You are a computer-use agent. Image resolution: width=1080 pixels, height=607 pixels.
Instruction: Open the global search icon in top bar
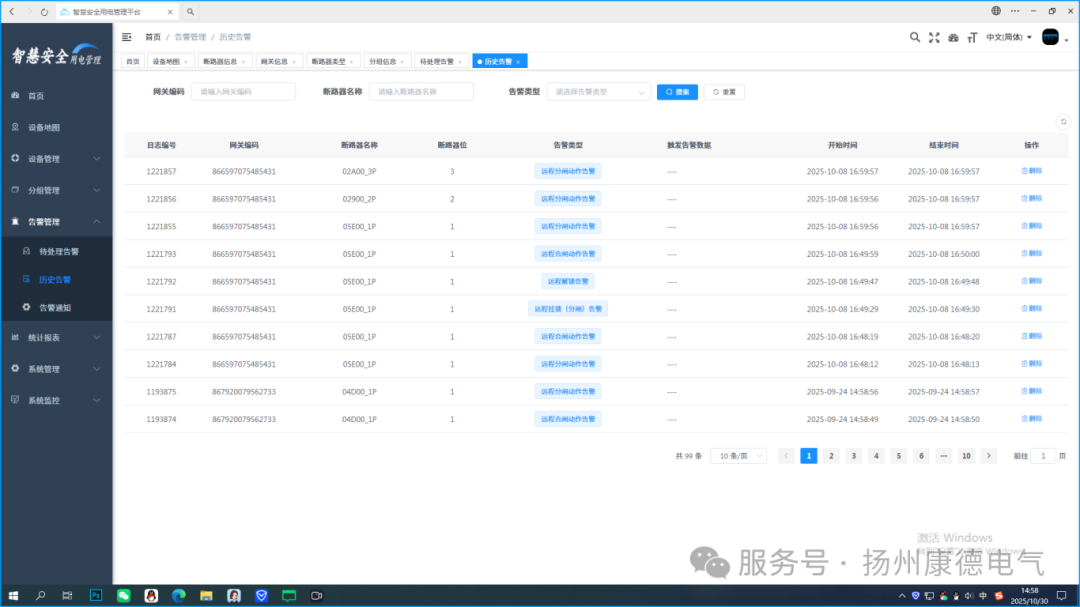click(915, 36)
